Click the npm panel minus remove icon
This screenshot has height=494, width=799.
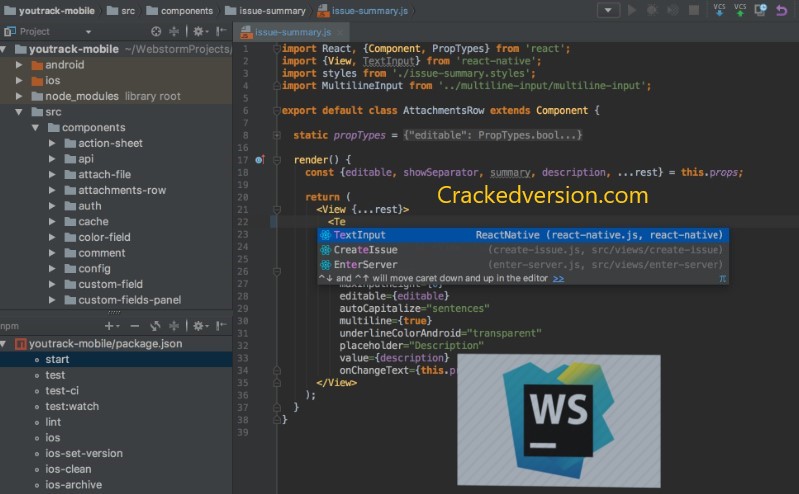(x=135, y=326)
